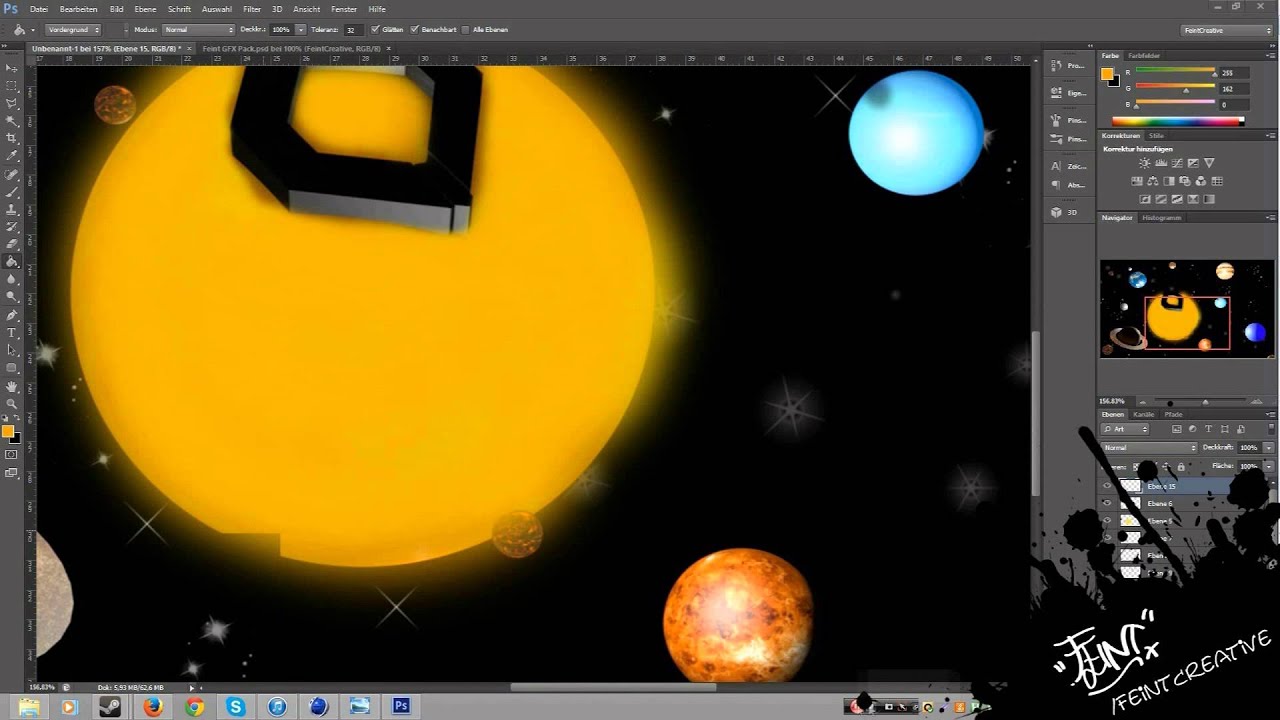The width and height of the screenshot is (1280, 720).
Task: Add a Hue/Saturation adjustment
Action: 1137,181
